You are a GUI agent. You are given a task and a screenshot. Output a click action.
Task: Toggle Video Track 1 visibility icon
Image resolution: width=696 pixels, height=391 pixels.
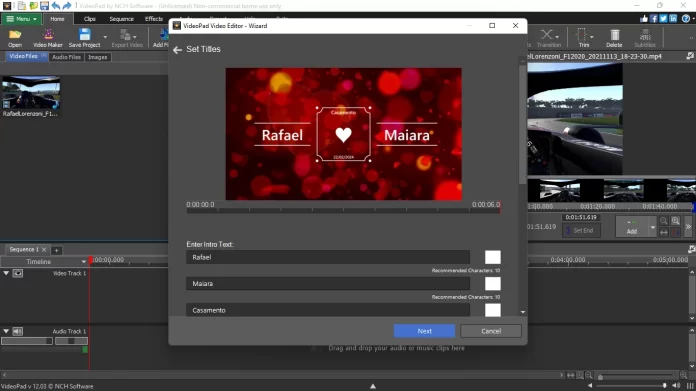pyautogui.click(x=18, y=273)
